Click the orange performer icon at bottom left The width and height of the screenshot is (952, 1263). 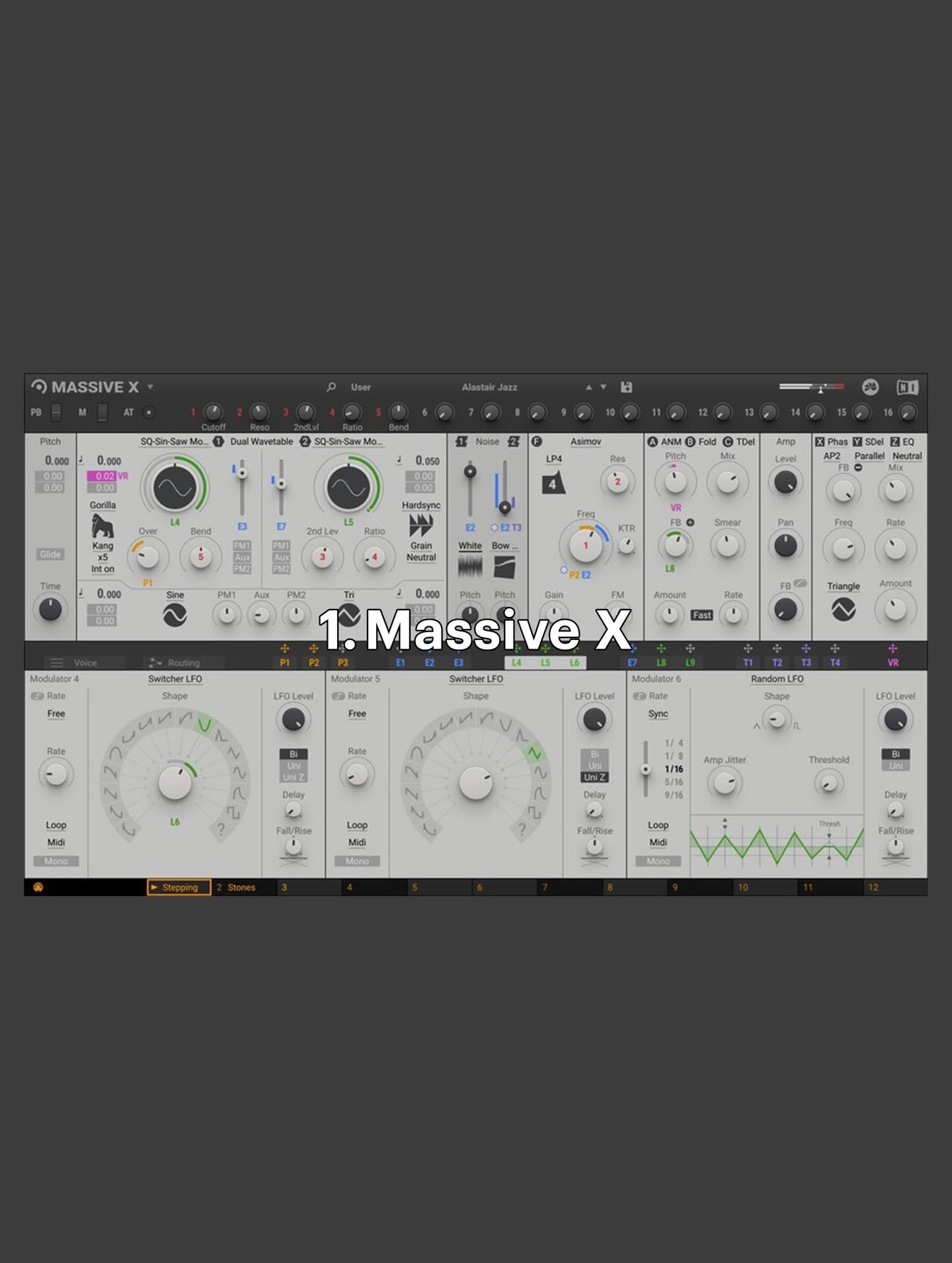38,887
